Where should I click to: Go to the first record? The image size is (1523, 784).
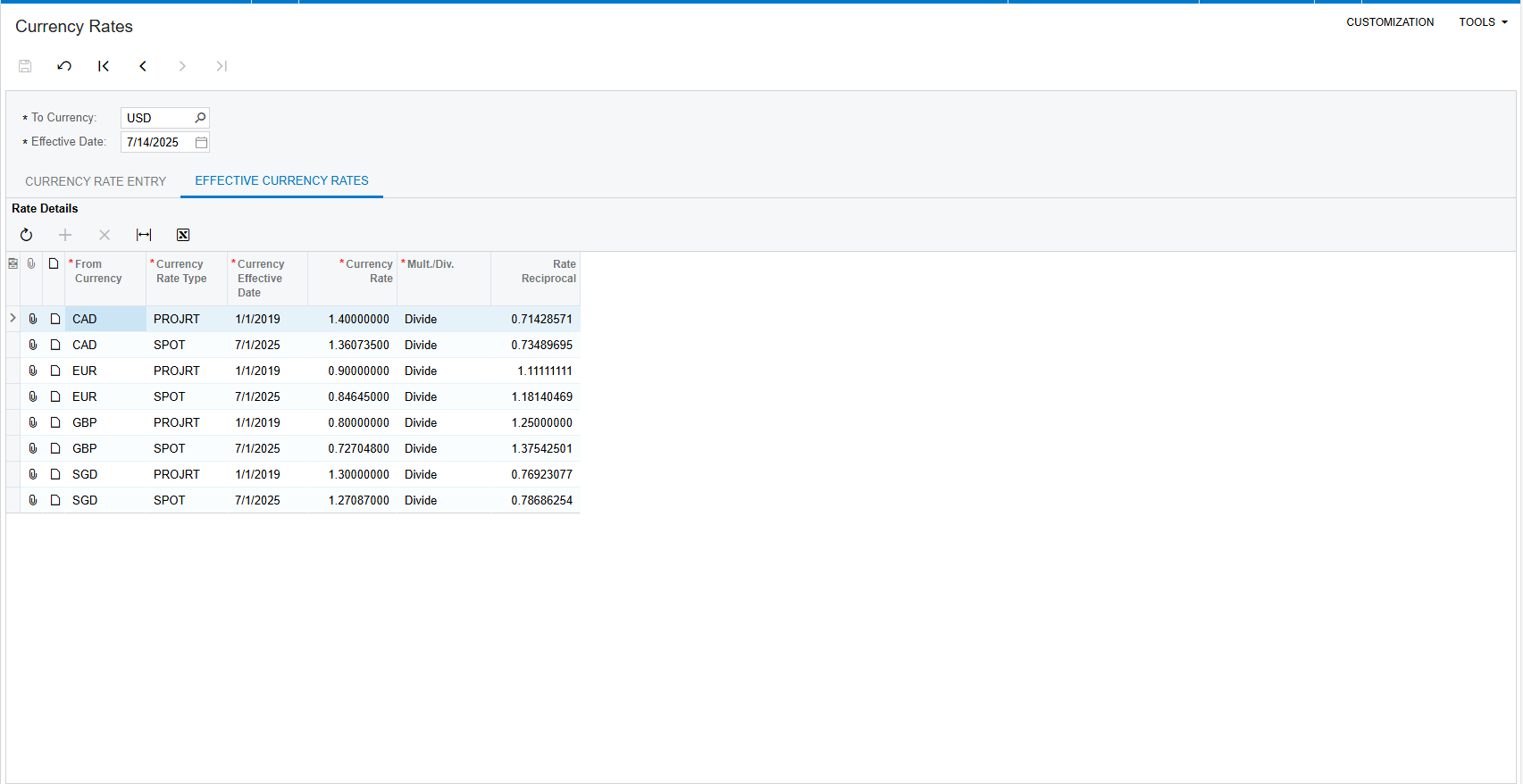coord(104,66)
